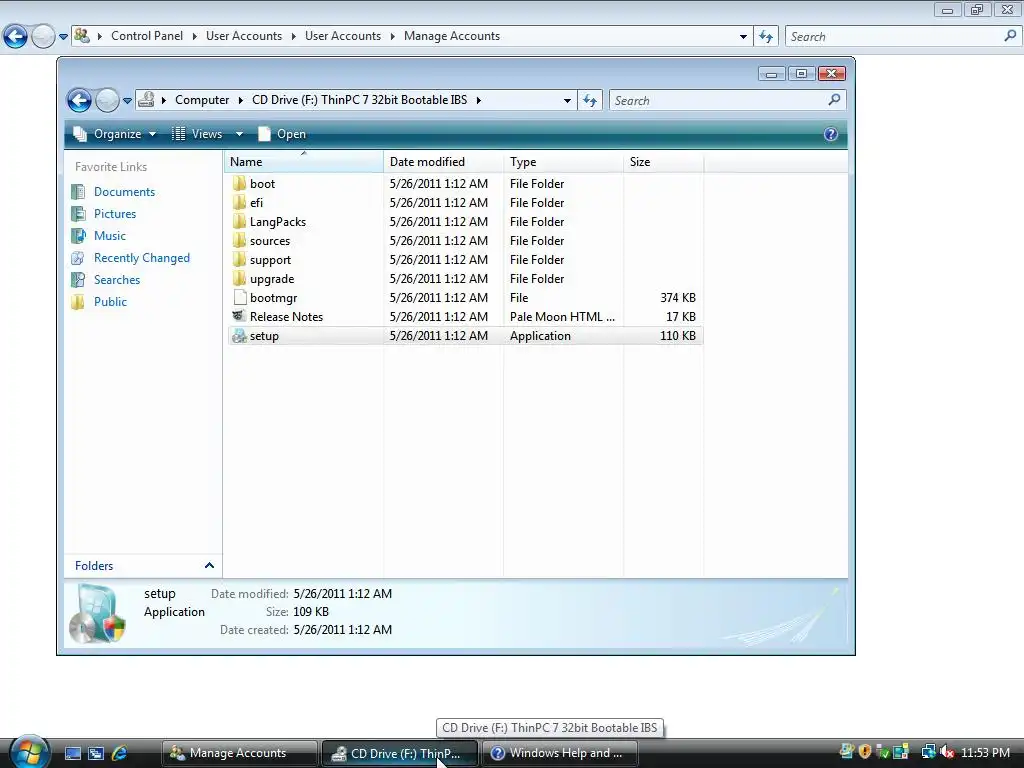Viewport: 1024px width, 768px height.
Task: Sort by the Size column header
Action: (x=664, y=161)
